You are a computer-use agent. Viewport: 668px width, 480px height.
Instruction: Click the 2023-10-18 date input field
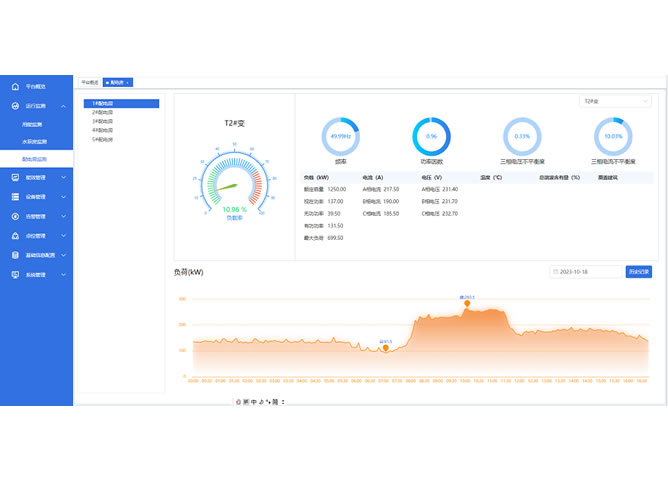point(587,272)
